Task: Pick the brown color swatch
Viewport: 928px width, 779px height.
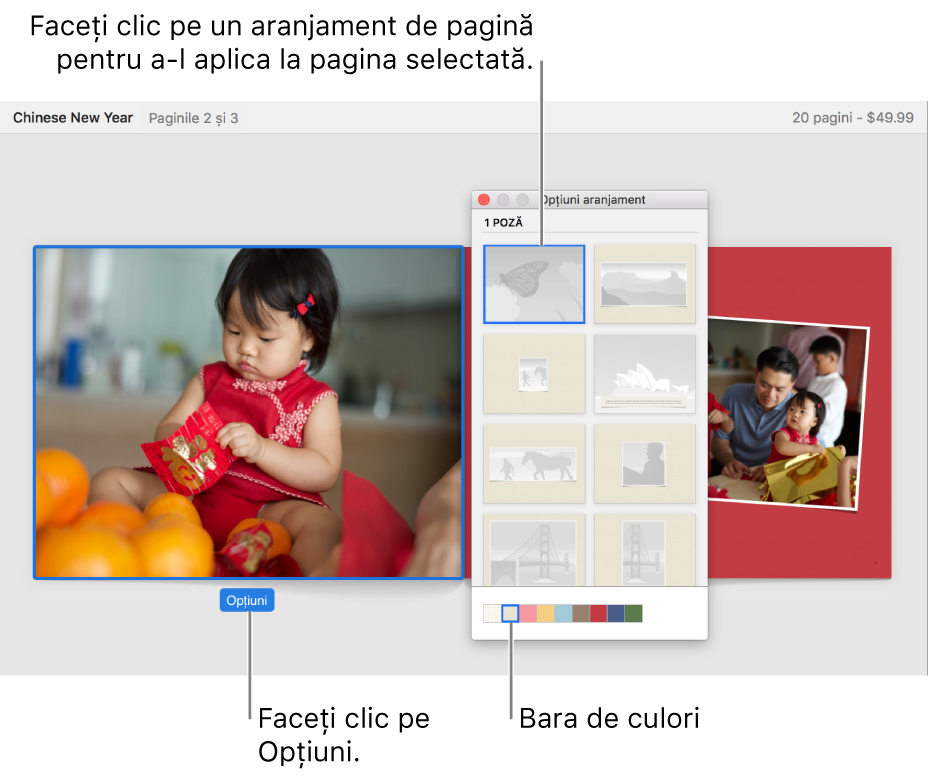Action: (x=581, y=613)
